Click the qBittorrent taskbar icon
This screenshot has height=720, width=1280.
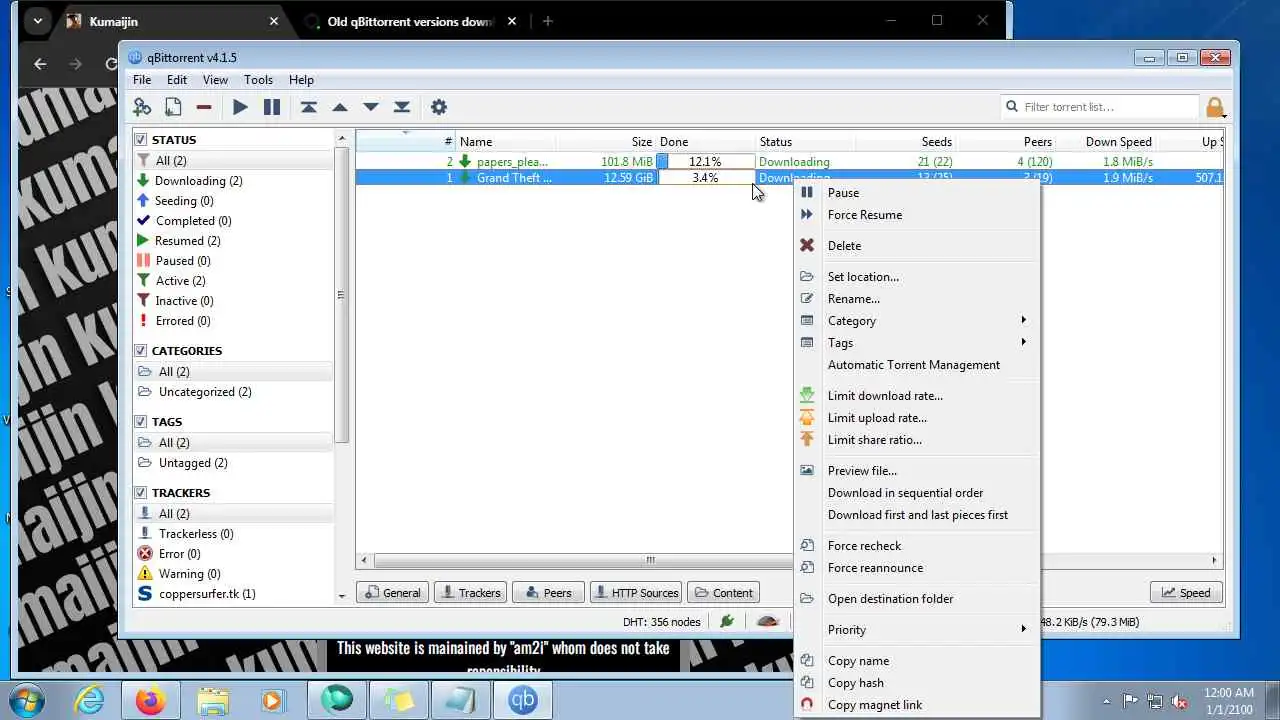coord(524,700)
